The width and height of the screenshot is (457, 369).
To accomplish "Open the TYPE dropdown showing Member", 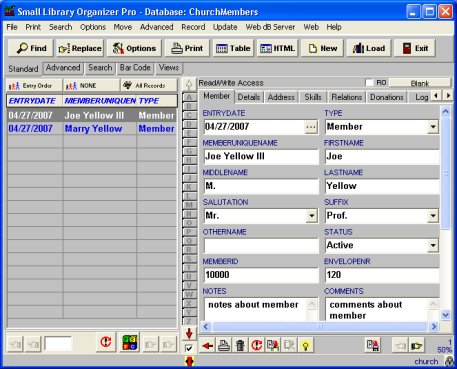I will [x=433, y=127].
